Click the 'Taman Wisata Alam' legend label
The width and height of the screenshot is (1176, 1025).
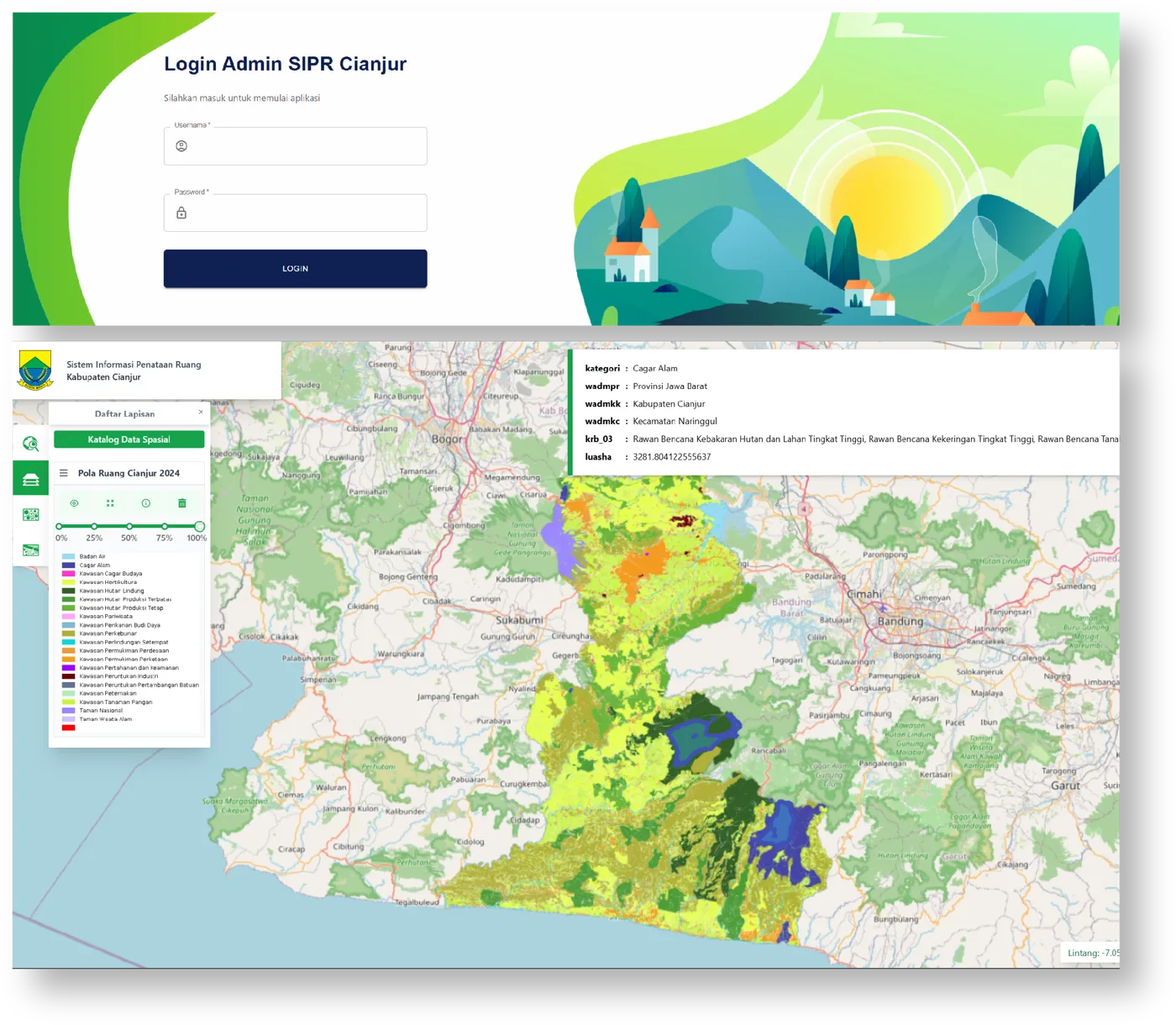(x=106, y=719)
